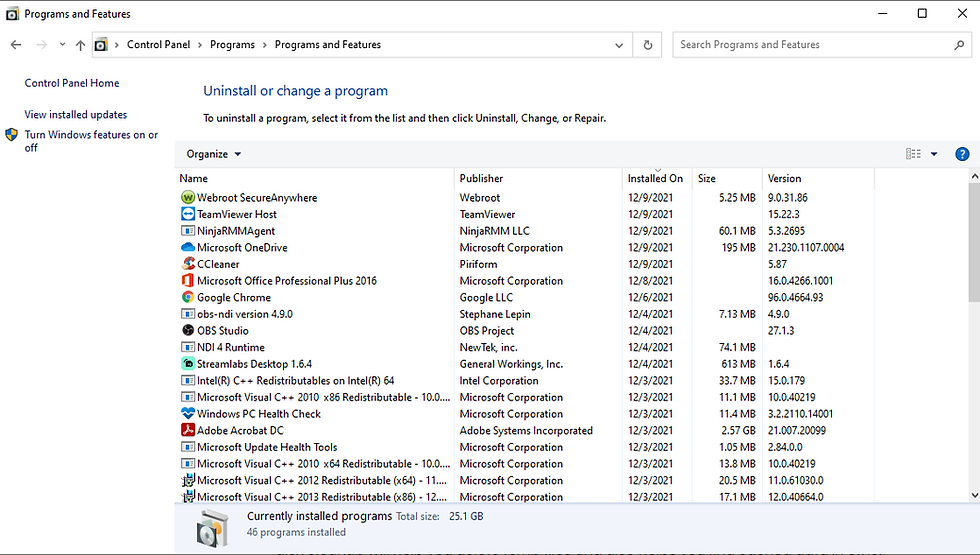Select the CCleaner row name
Viewport: 980px width, 555px height.
[218, 264]
